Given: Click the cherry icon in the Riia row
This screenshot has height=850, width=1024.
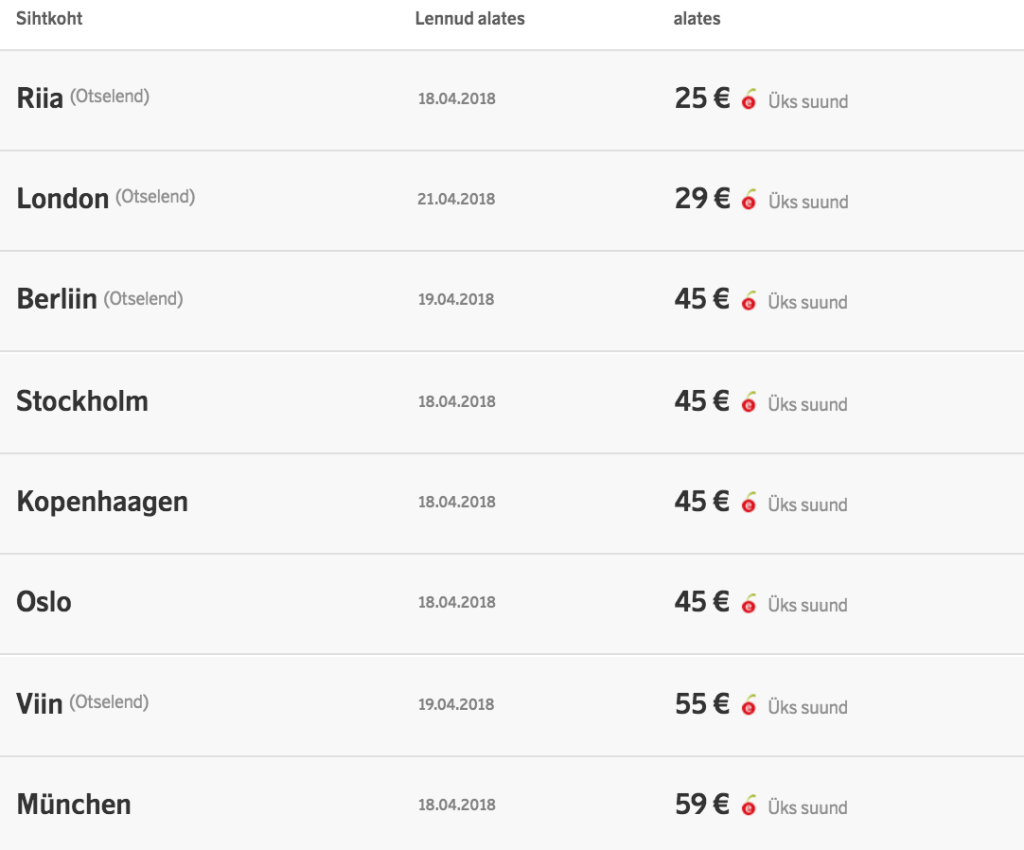Looking at the screenshot, I should pos(749,100).
